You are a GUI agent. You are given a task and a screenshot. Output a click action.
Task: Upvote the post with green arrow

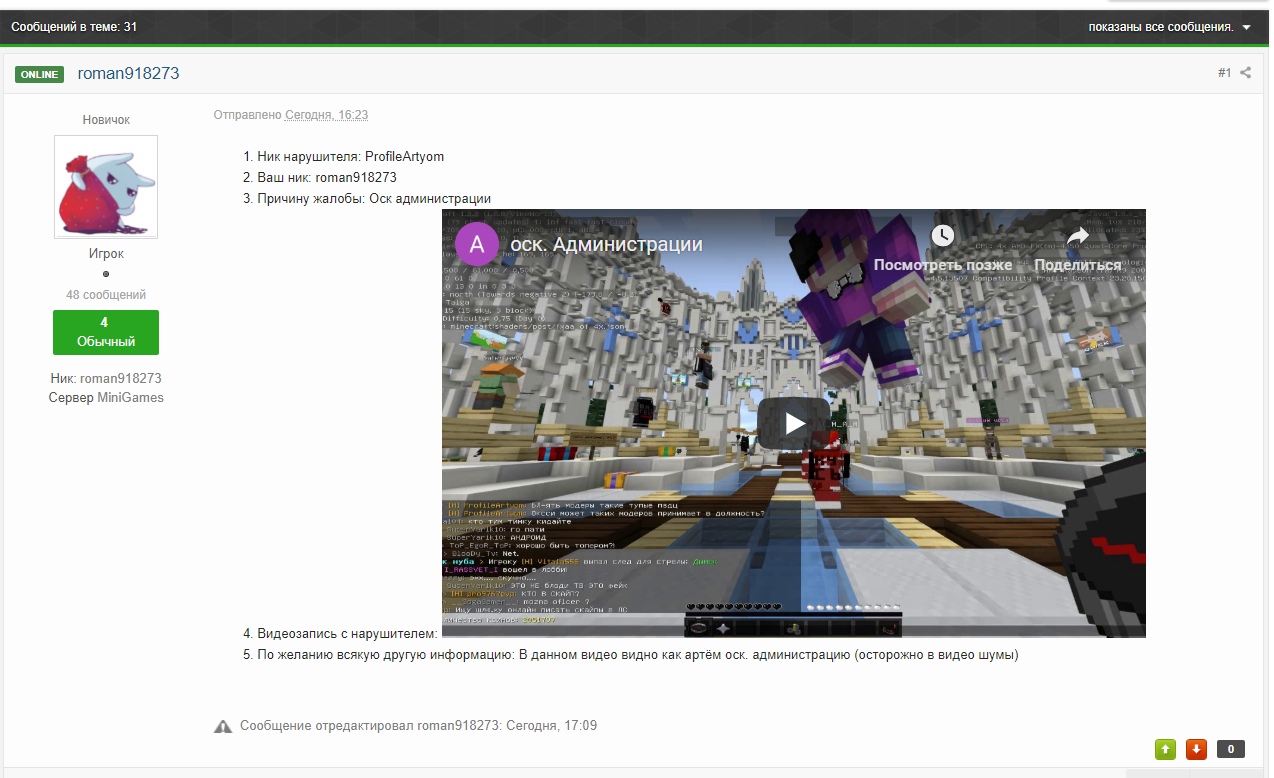coord(1165,749)
